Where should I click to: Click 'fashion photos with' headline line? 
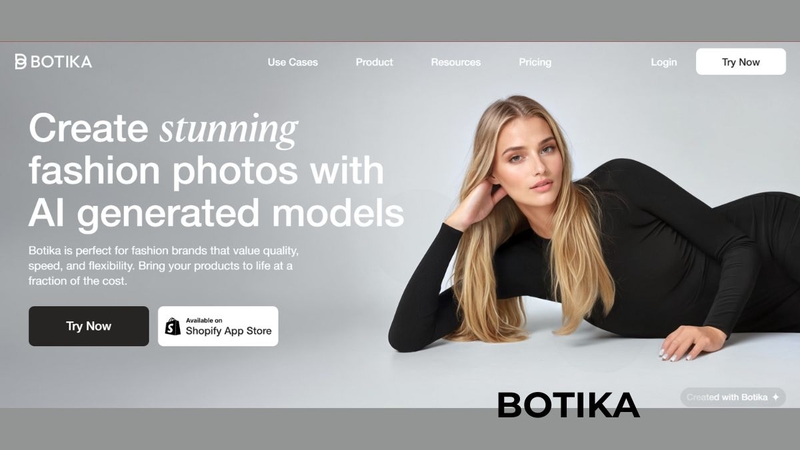coord(206,171)
